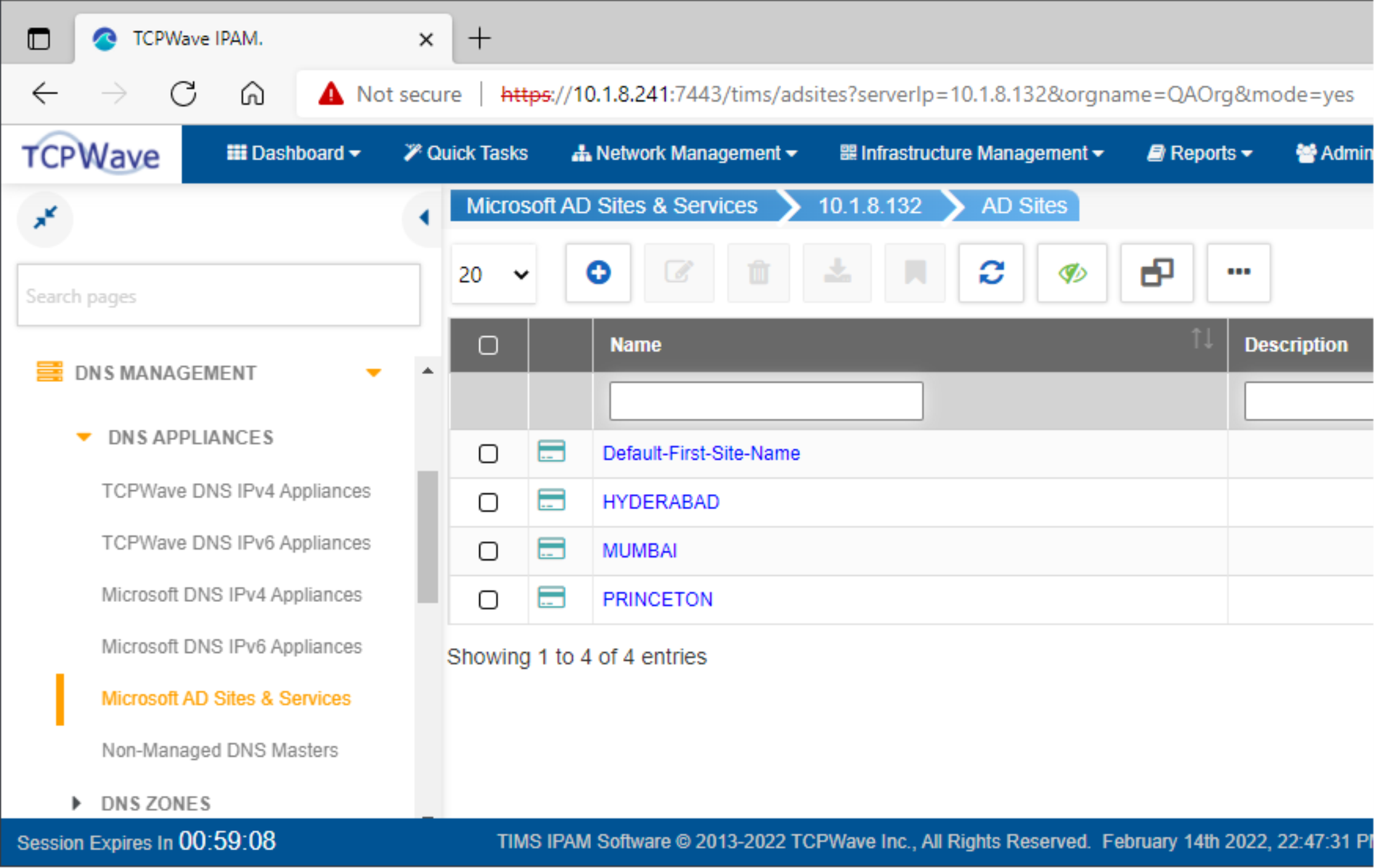The image size is (1374, 868).
Task: Click the MUMBAI row site icon
Action: (551, 549)
